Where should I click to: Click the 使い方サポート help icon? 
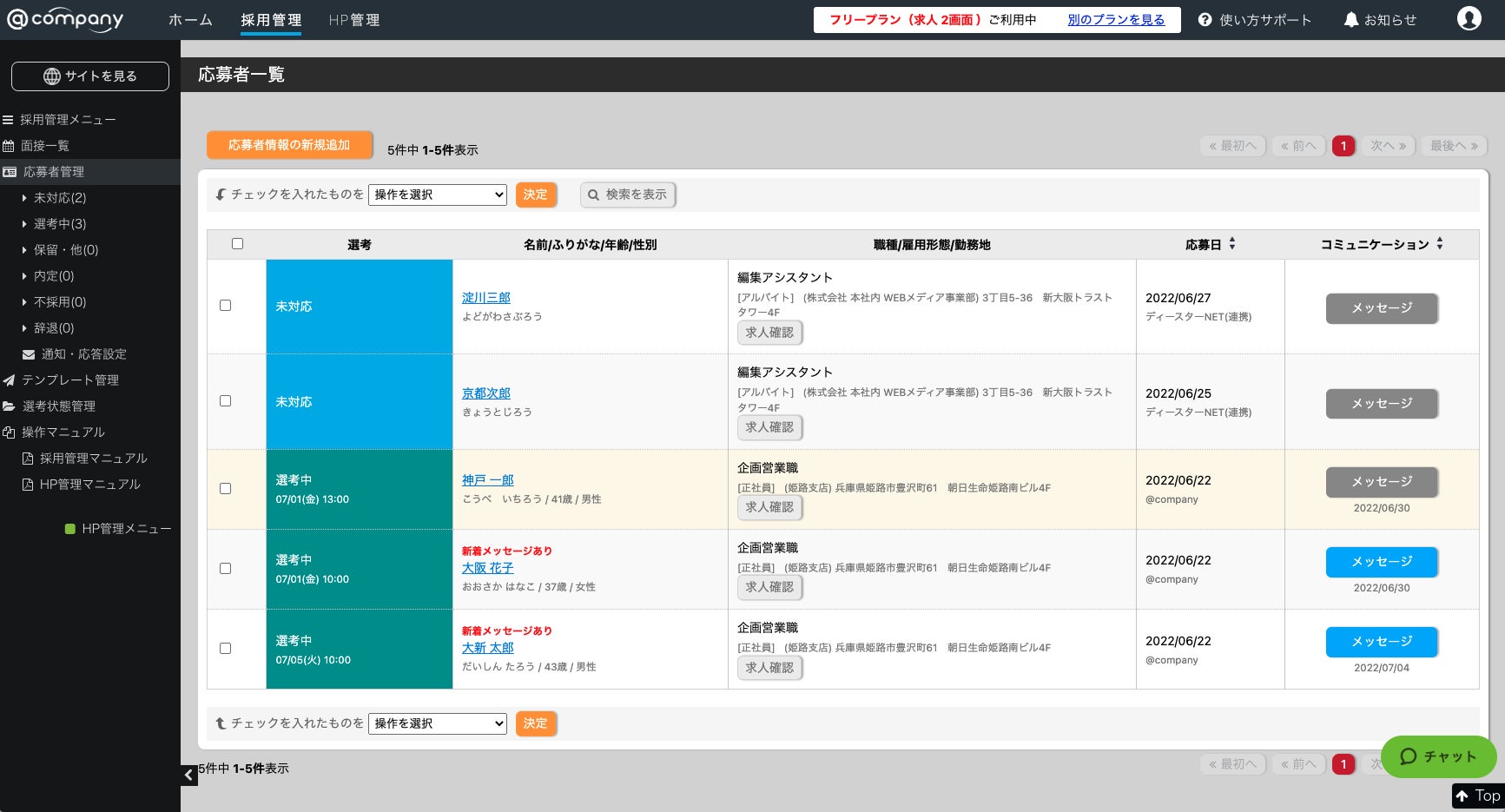[x=1205, y=19]
